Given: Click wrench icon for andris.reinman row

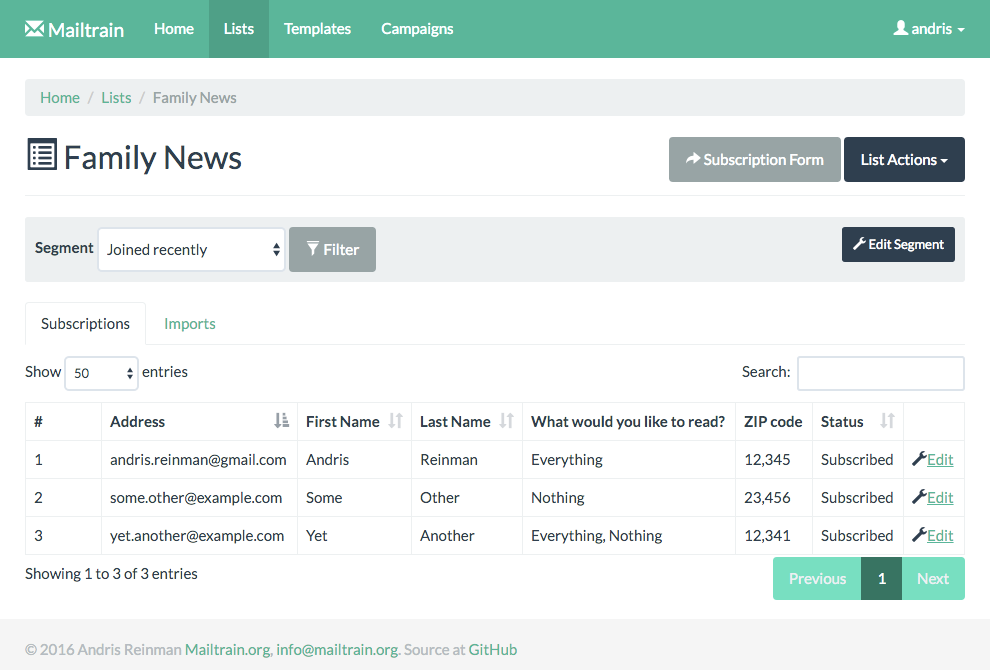Looking at the screenshot, I should (x=919, y=459).
